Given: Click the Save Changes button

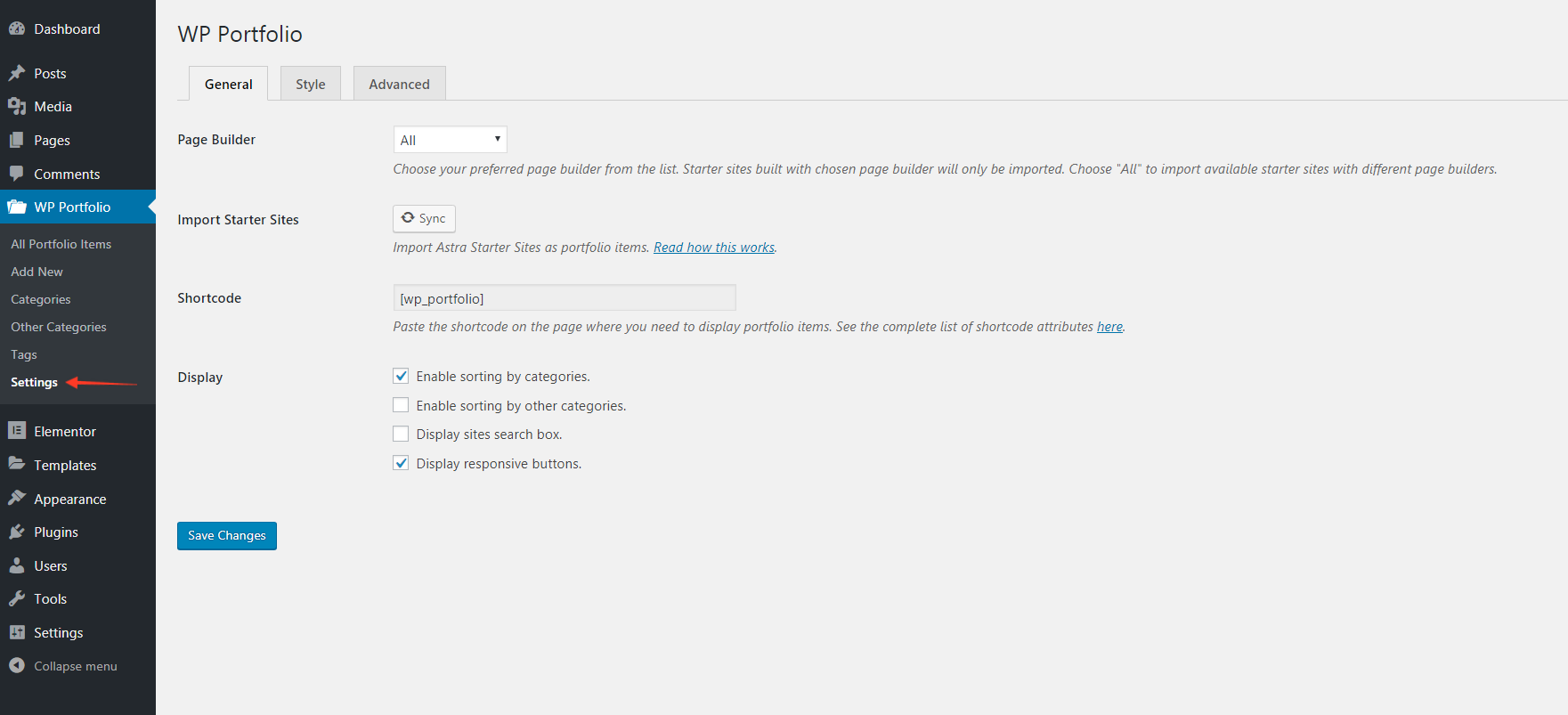Looking at the screenshot, I should pos(227,535).
